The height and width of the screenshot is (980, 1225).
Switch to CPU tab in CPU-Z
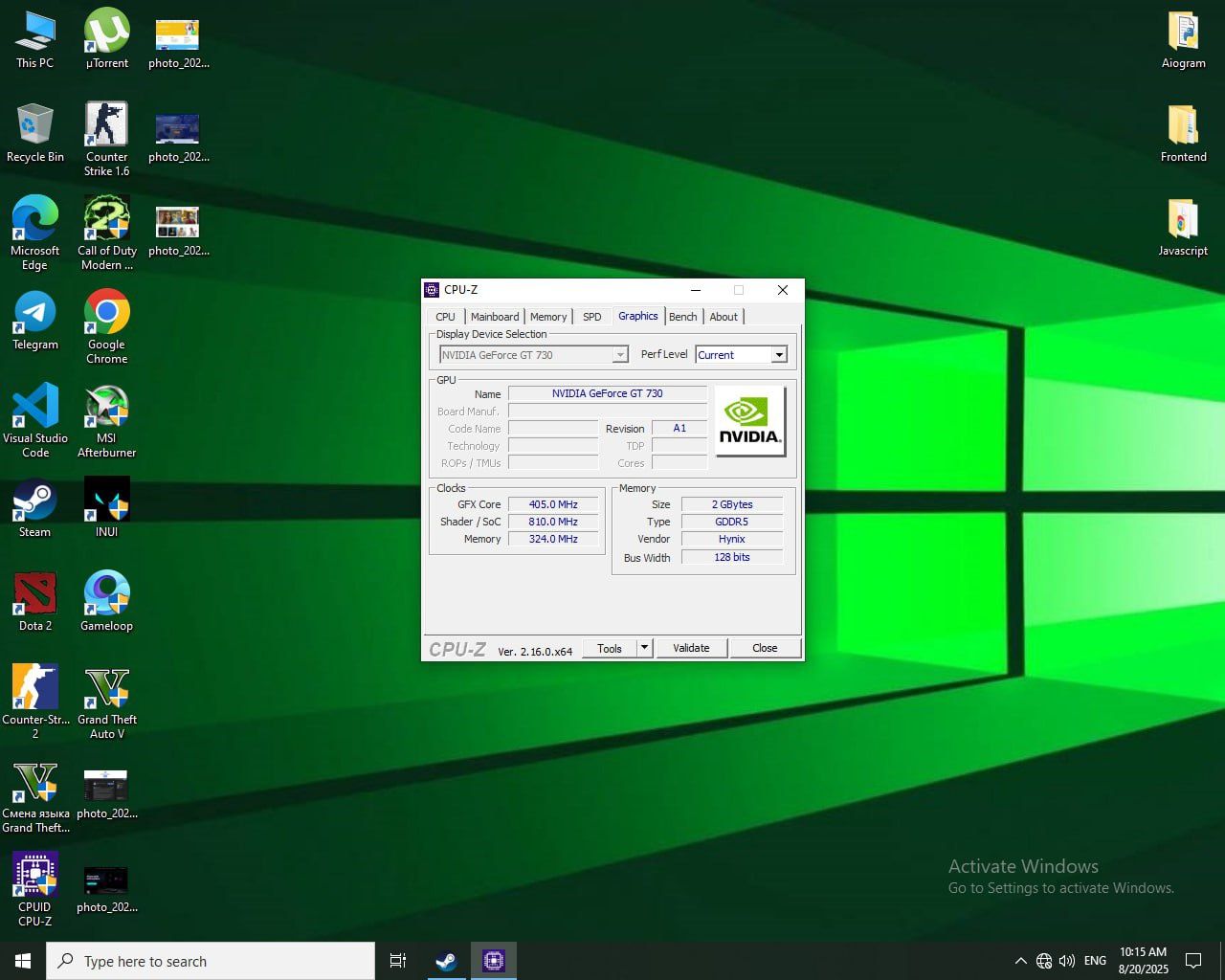[445, 317]
